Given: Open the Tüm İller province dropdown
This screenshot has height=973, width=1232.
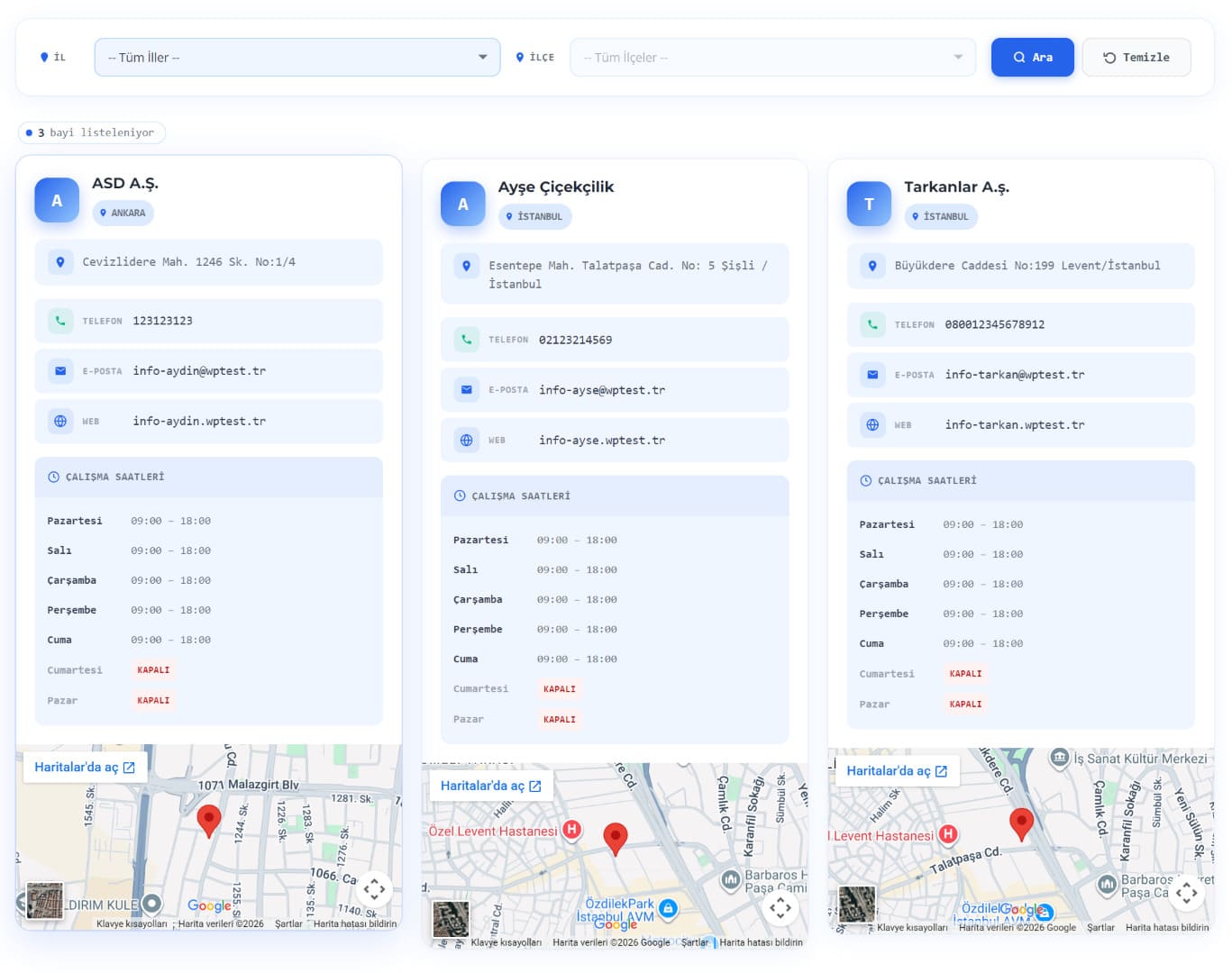Looking at the screenshot, I should (x=297, y=58).
